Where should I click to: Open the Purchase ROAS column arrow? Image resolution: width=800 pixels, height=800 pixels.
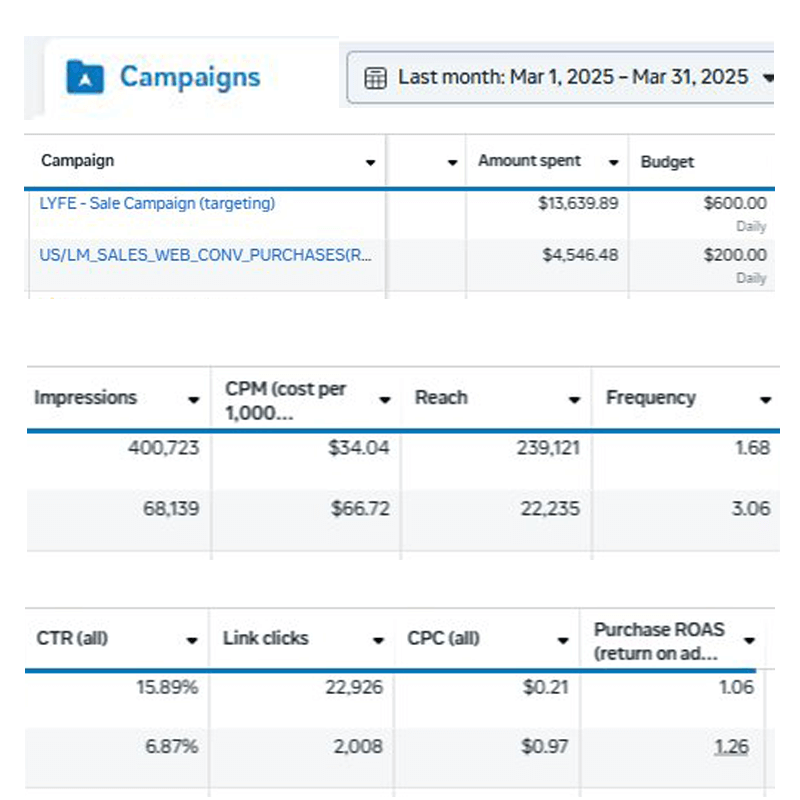pyautogui.click(x=748, y=641)
